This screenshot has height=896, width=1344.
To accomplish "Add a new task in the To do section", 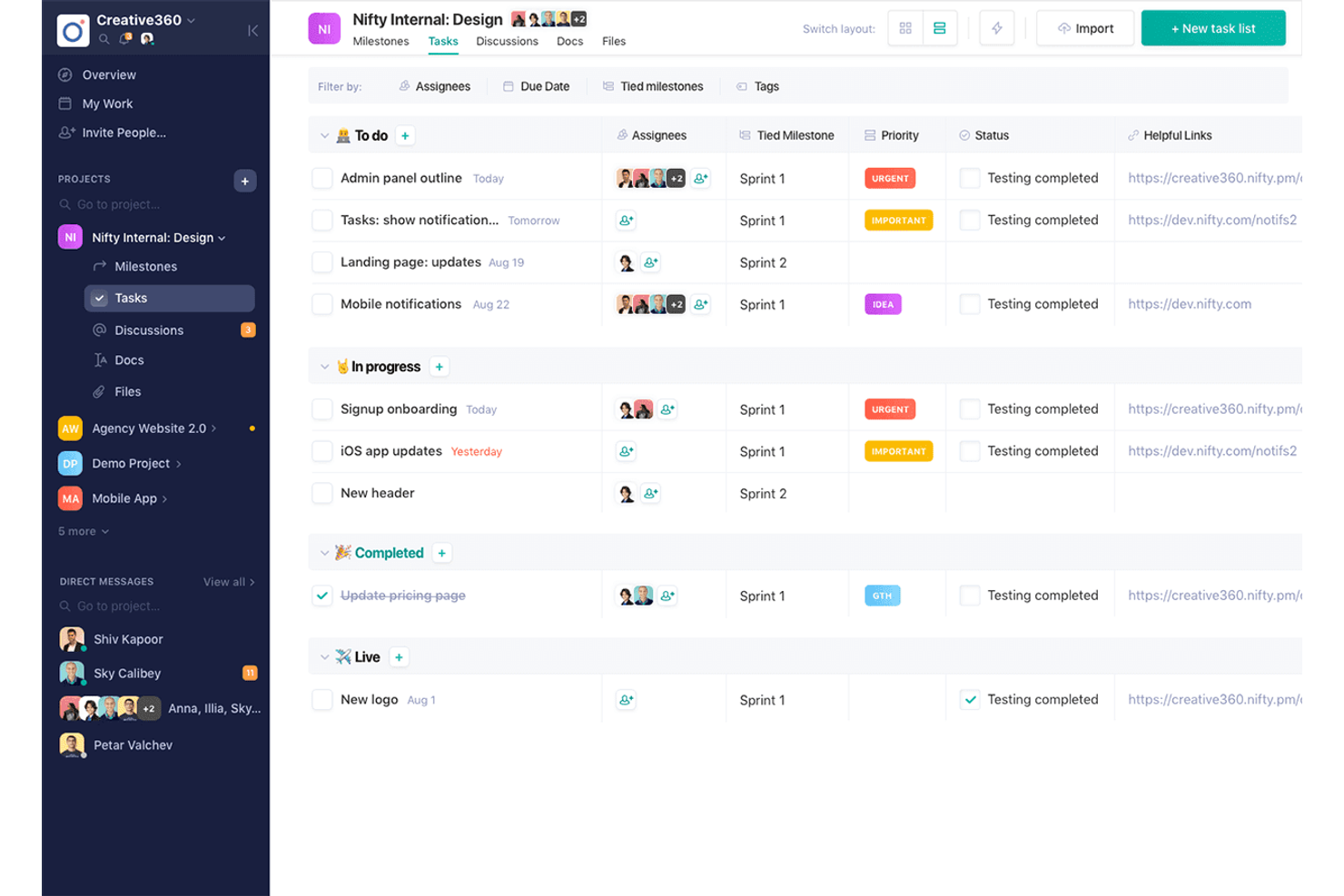I will 405,134.
